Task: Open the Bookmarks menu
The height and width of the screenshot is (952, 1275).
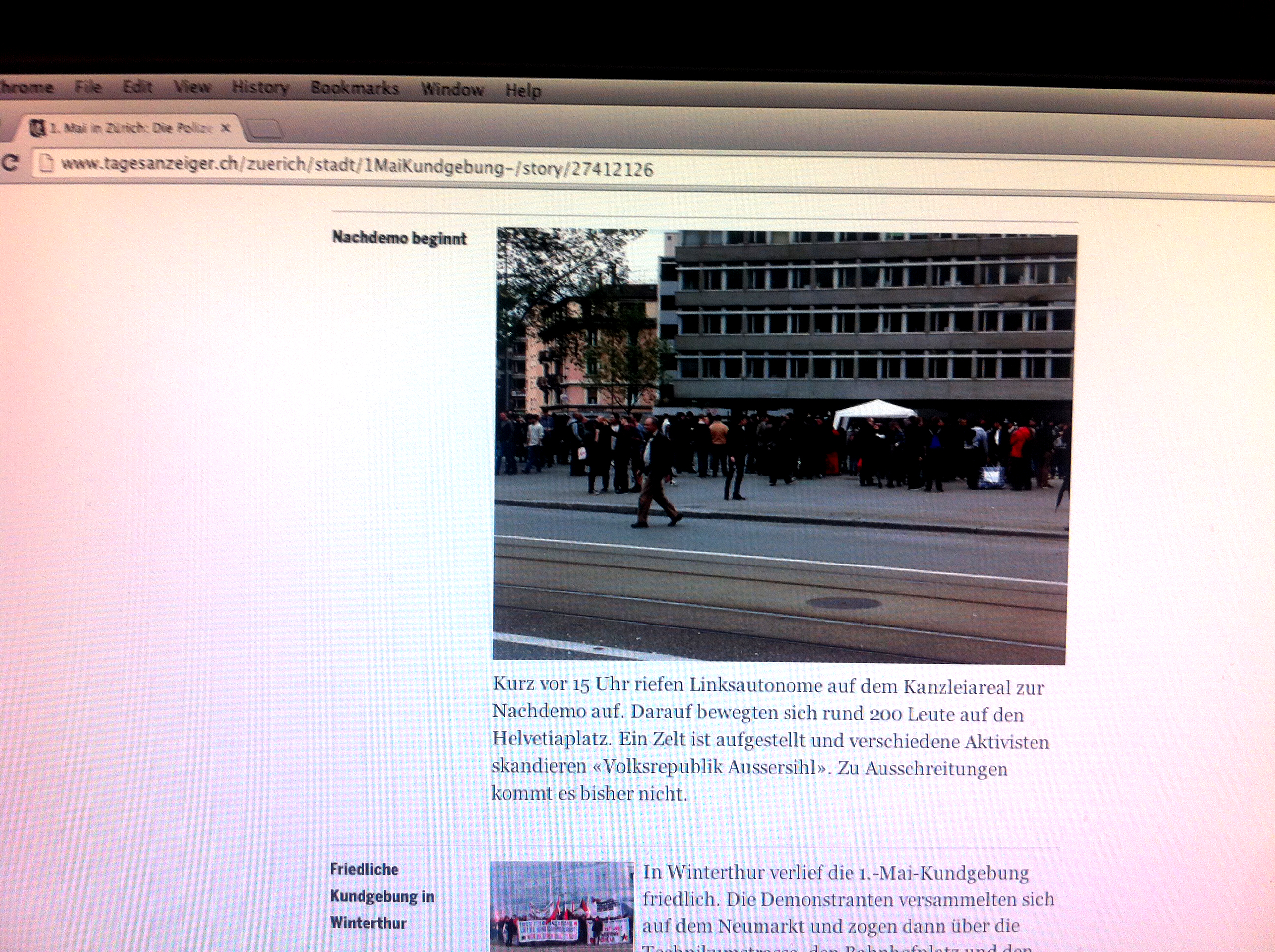Action: (x=355, y=88)
